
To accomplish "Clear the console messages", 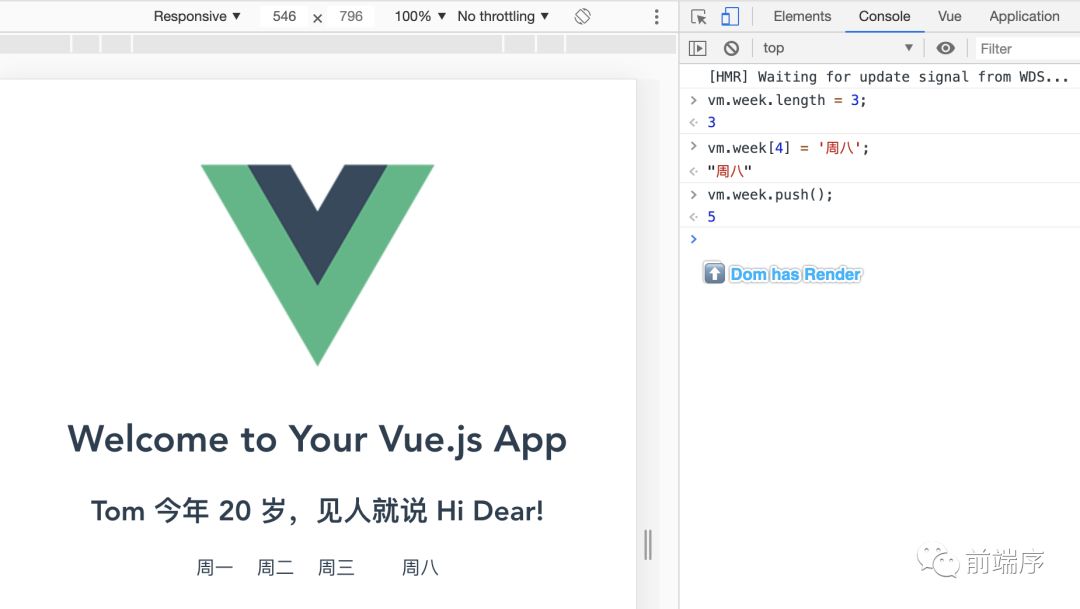I will [x=731, y=47].
